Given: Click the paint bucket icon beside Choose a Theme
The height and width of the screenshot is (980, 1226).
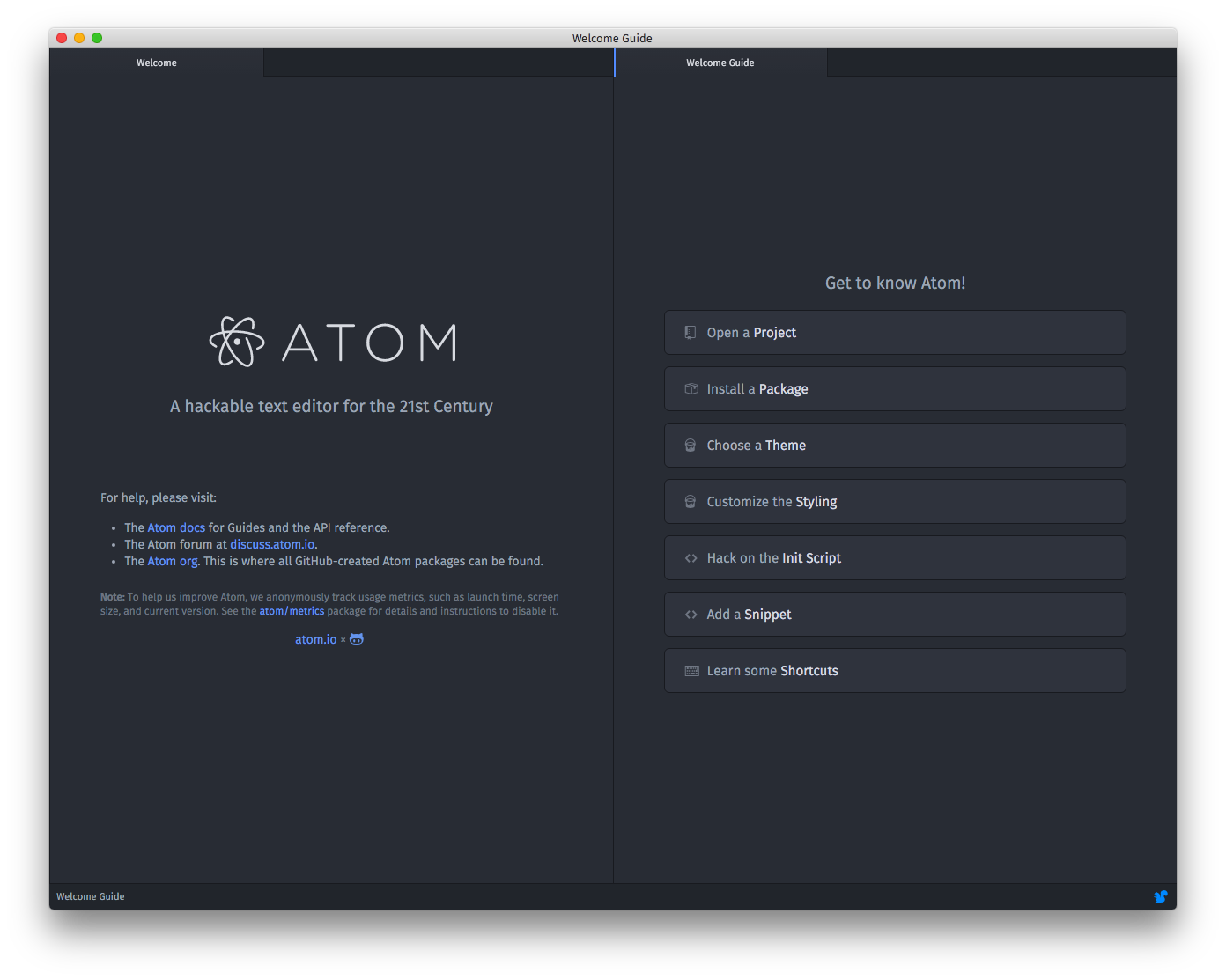Looking at the screenshot, I should click(691, 446).
